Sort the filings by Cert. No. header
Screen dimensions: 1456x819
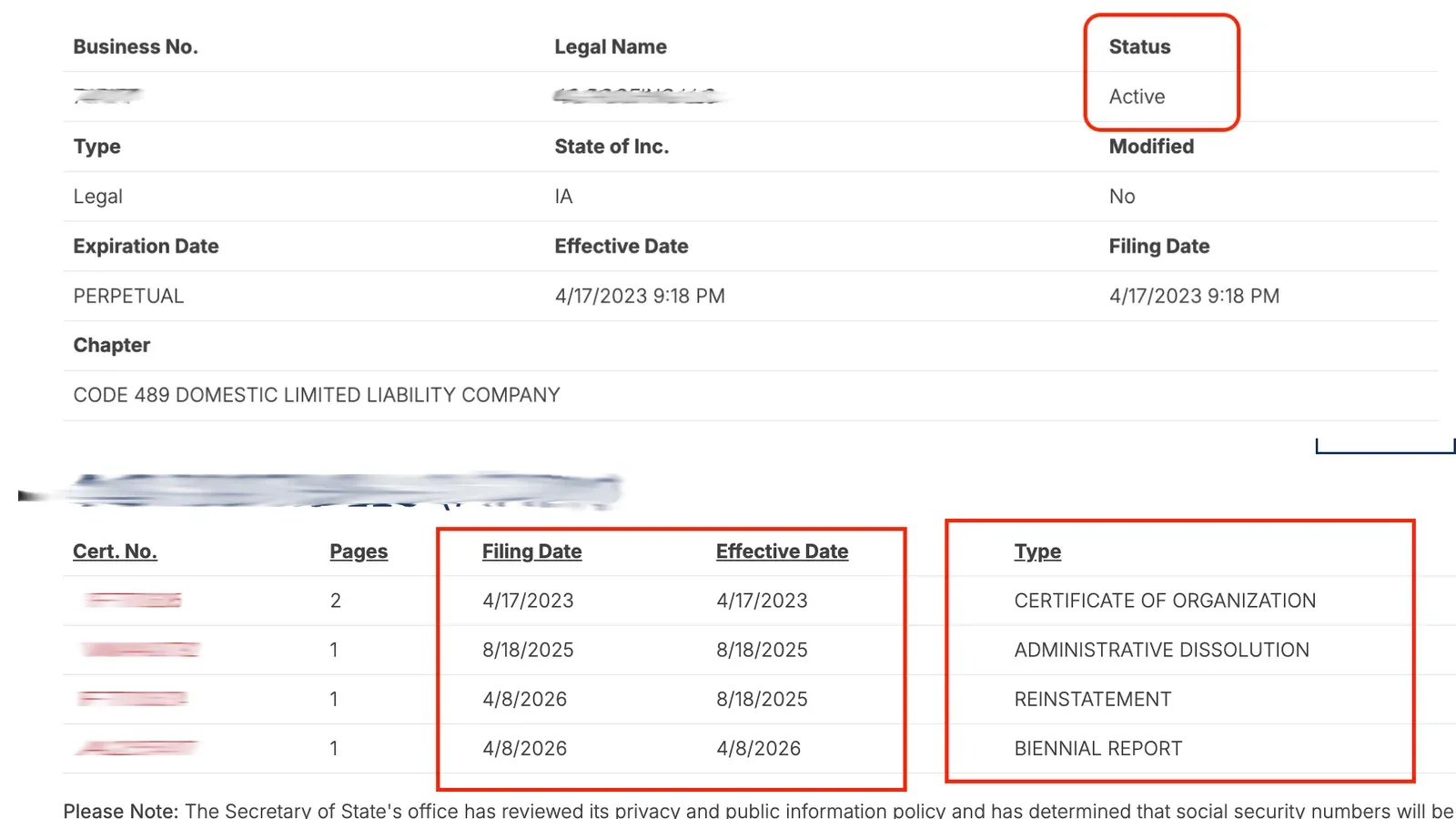[115, 551]
